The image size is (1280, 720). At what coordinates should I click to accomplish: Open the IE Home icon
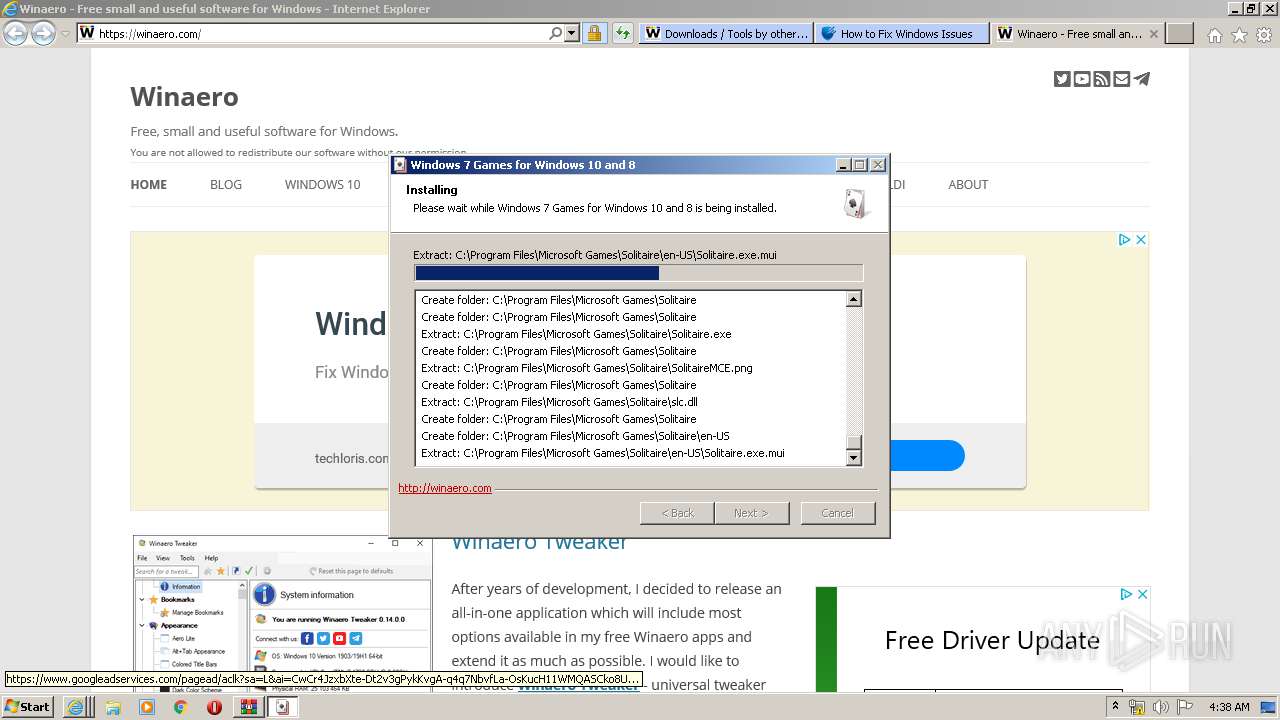click(1214, 35)
